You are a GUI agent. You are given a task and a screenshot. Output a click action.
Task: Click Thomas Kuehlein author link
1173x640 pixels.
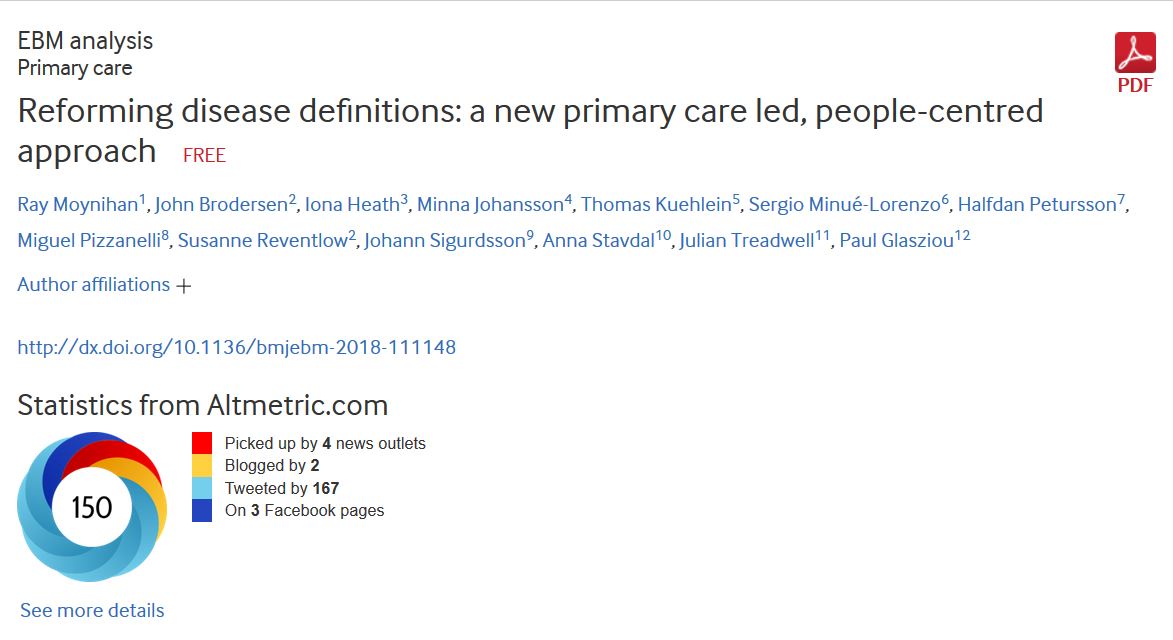(x=656, y=205)
